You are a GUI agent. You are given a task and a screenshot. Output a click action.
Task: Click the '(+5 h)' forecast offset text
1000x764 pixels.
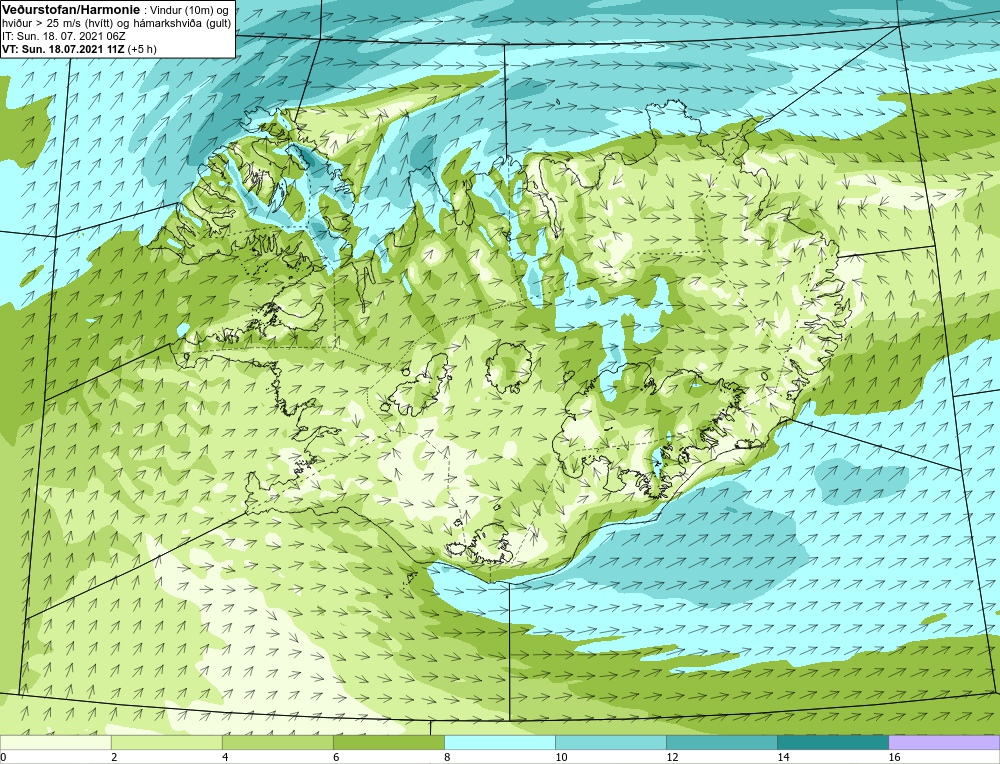(x=142, y=48)
